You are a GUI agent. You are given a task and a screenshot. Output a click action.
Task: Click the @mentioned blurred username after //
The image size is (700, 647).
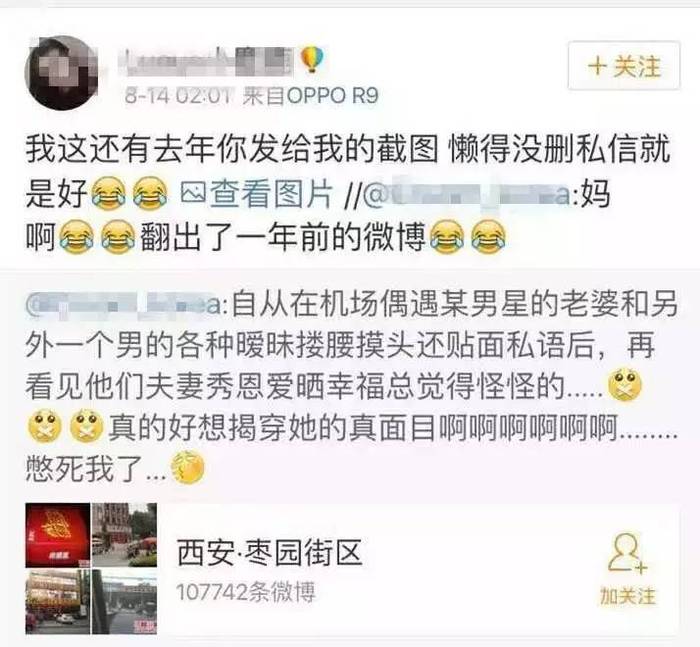click(468, 194)
